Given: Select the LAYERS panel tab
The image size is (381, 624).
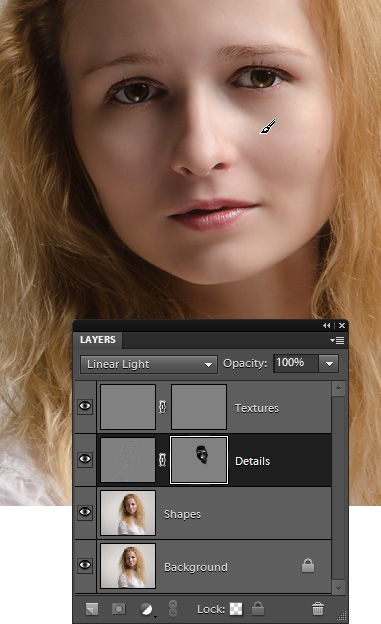Looking at the screenshot, I should pyautogui.click(x=98, y=340).
